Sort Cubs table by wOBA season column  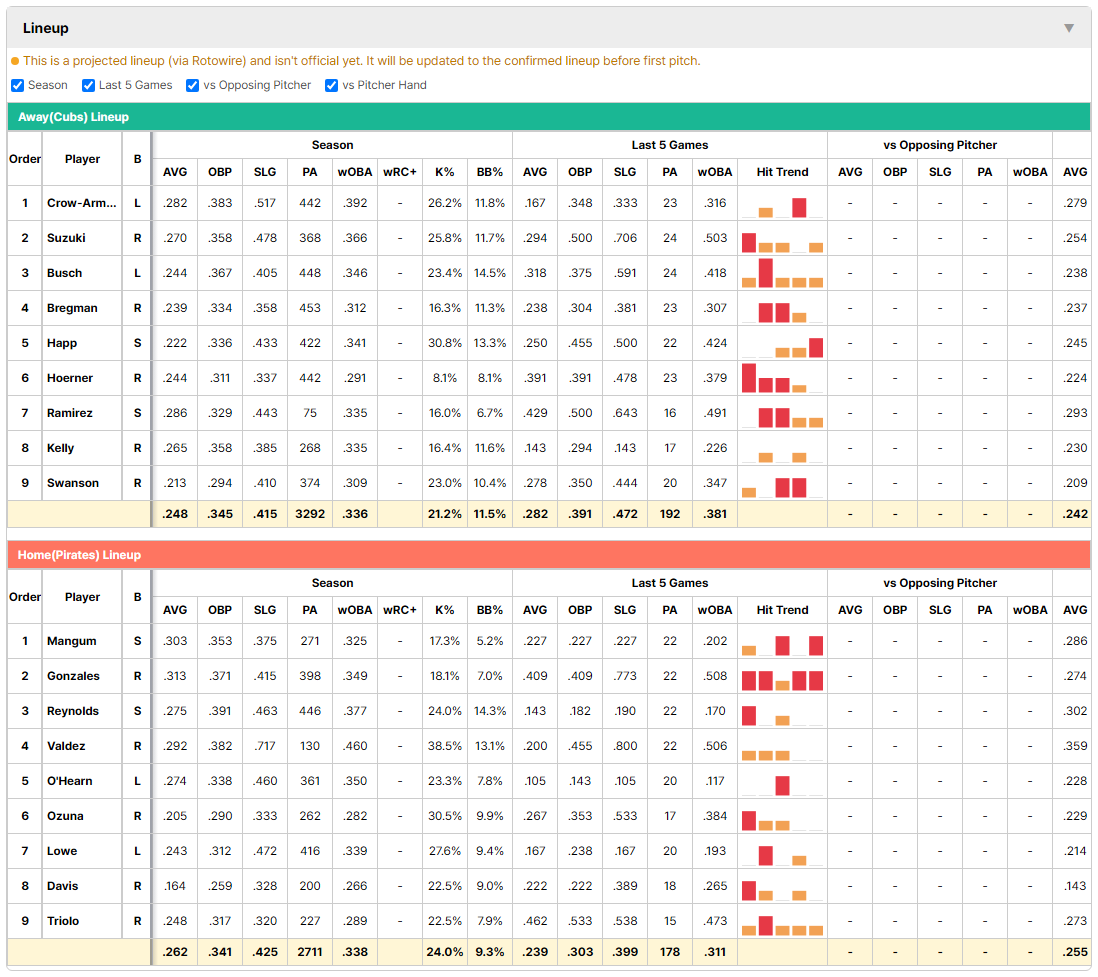tap(355, 172)
